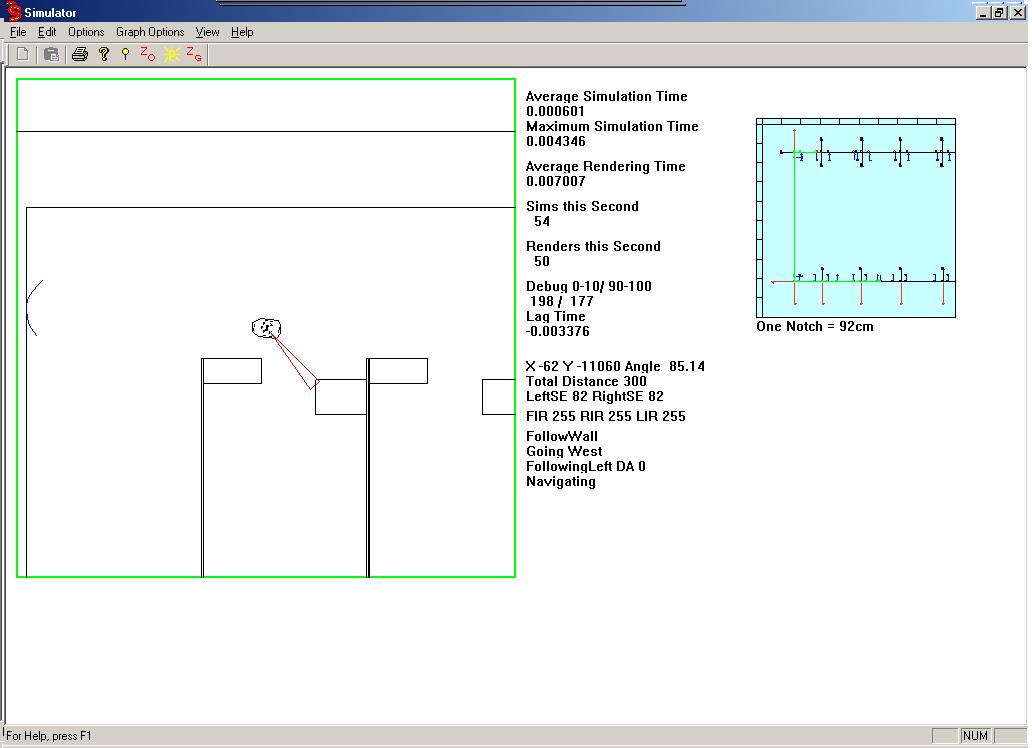Click the New document toolbar icon

pyautogui.click(x=22, y=55)
